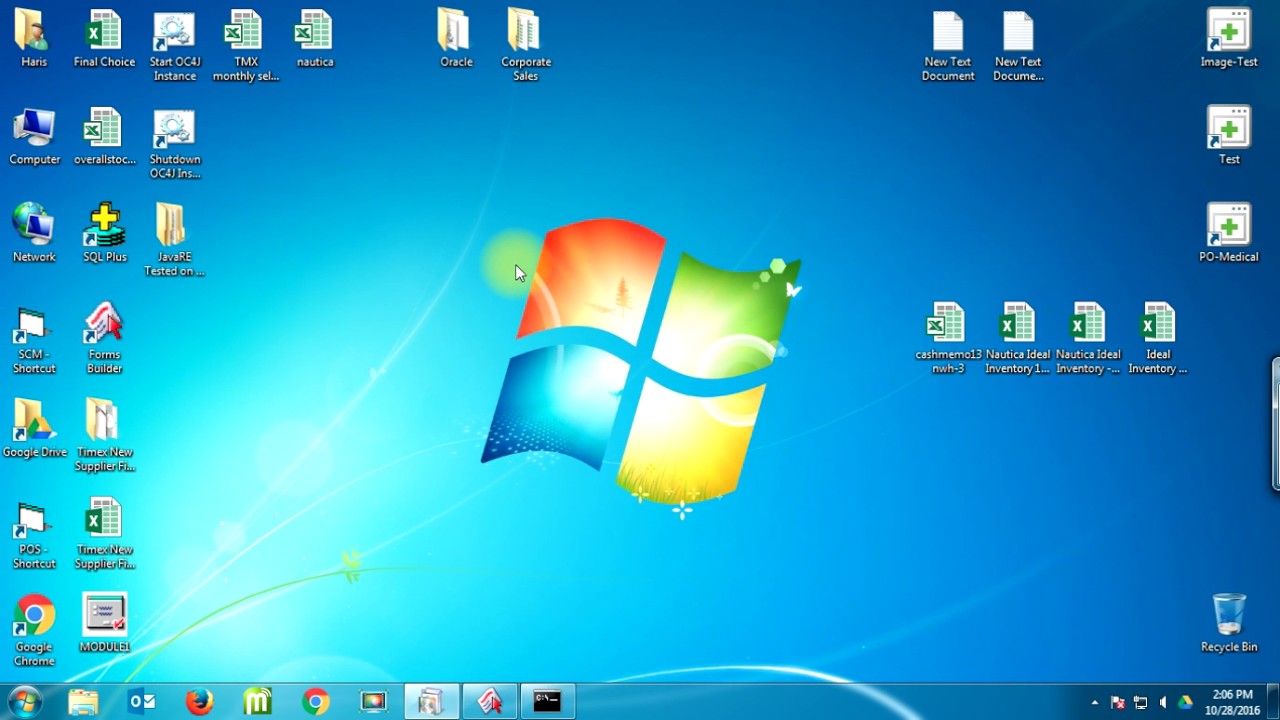Select the Haris user folder icon
Viewport: 1280px width, 720px height.
point(34,38)
